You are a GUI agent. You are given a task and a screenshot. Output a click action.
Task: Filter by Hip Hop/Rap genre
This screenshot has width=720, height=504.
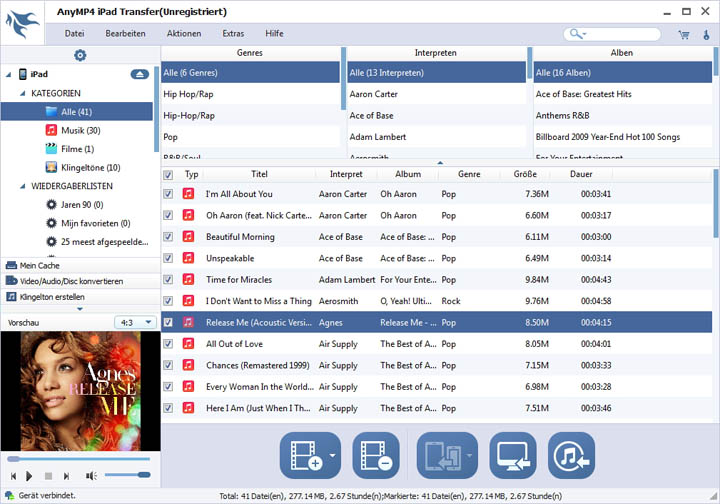250,94
